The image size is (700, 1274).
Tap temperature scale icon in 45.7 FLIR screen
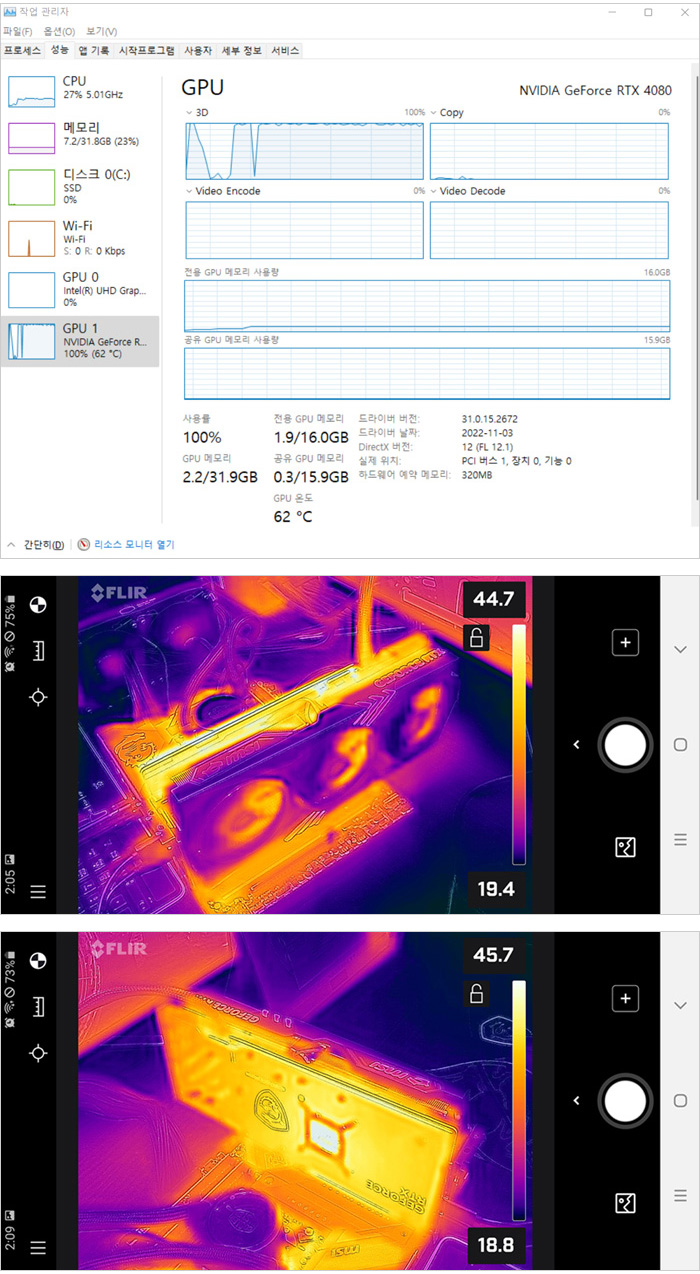pyautogui.click(x=38, y=1006)
